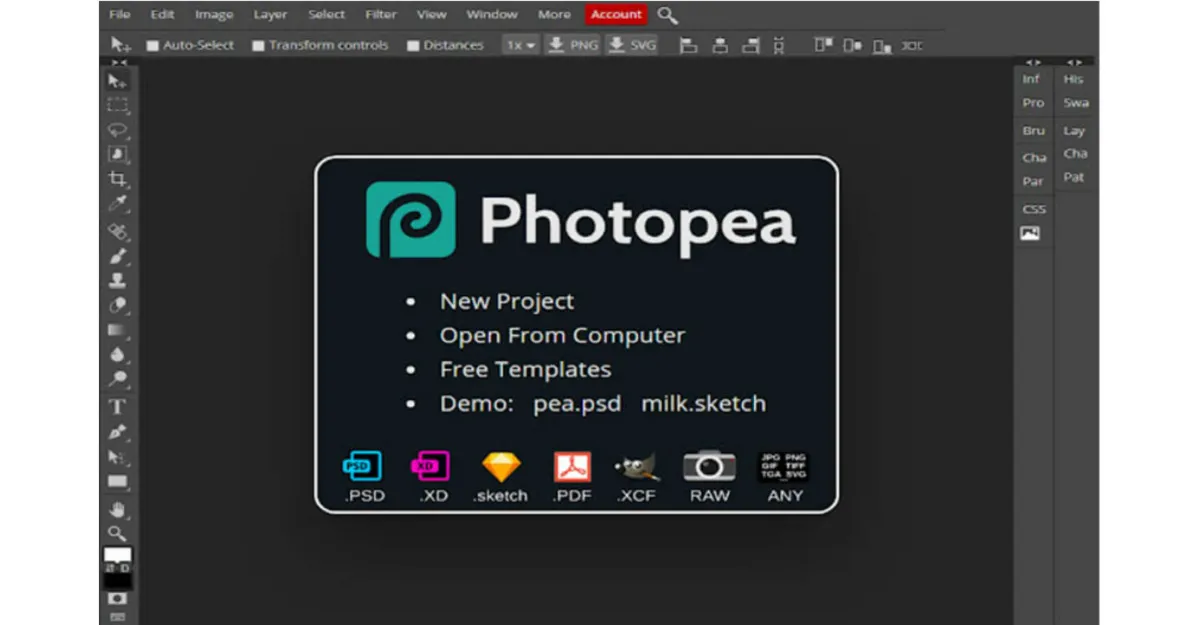1200x625 pixels.
Task: Select the Spot Healing bandage tool
Action: click(x=118, y=230)
